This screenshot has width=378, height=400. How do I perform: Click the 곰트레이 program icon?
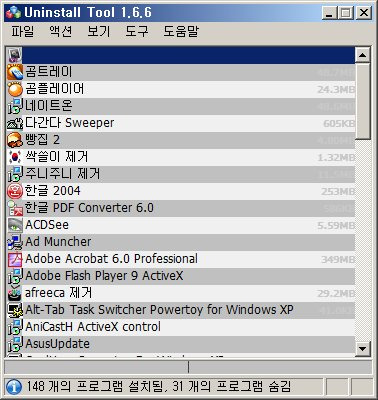click(x=15, y=72)
